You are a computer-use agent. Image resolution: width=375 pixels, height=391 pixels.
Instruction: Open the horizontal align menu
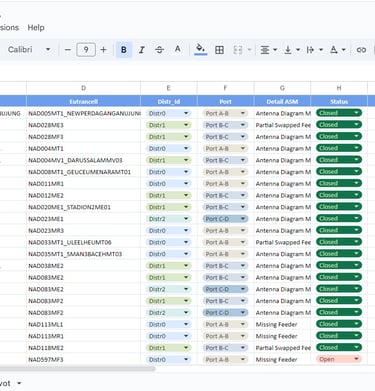(x=268, y=50)
